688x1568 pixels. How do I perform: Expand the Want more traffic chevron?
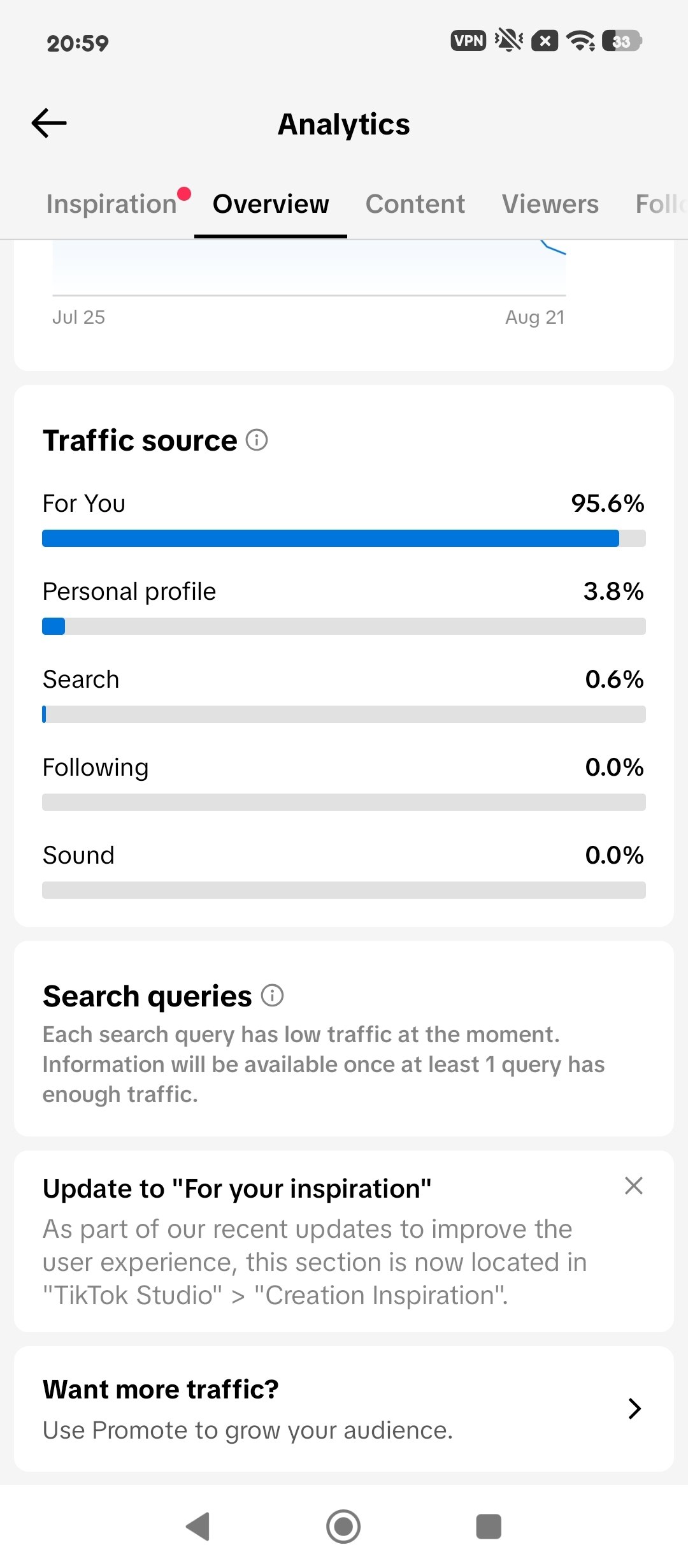coord(634,1409)
